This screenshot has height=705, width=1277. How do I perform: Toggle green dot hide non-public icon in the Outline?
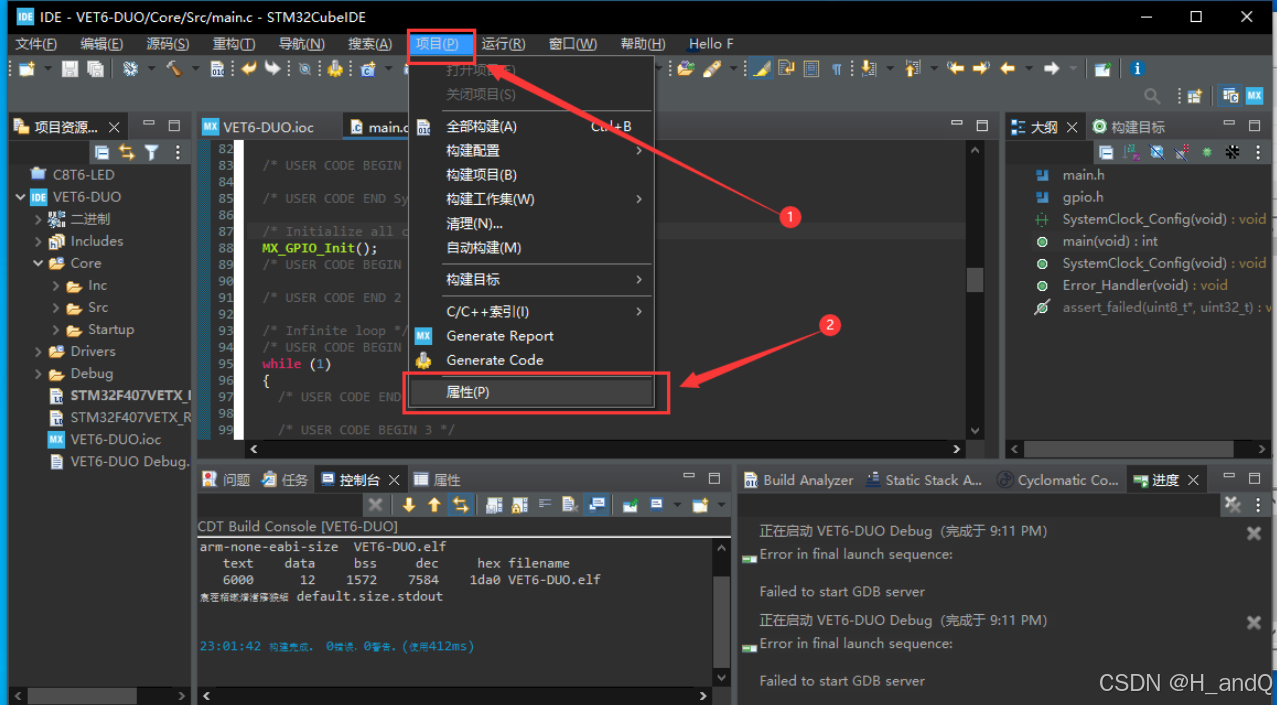pos(1207,152)
